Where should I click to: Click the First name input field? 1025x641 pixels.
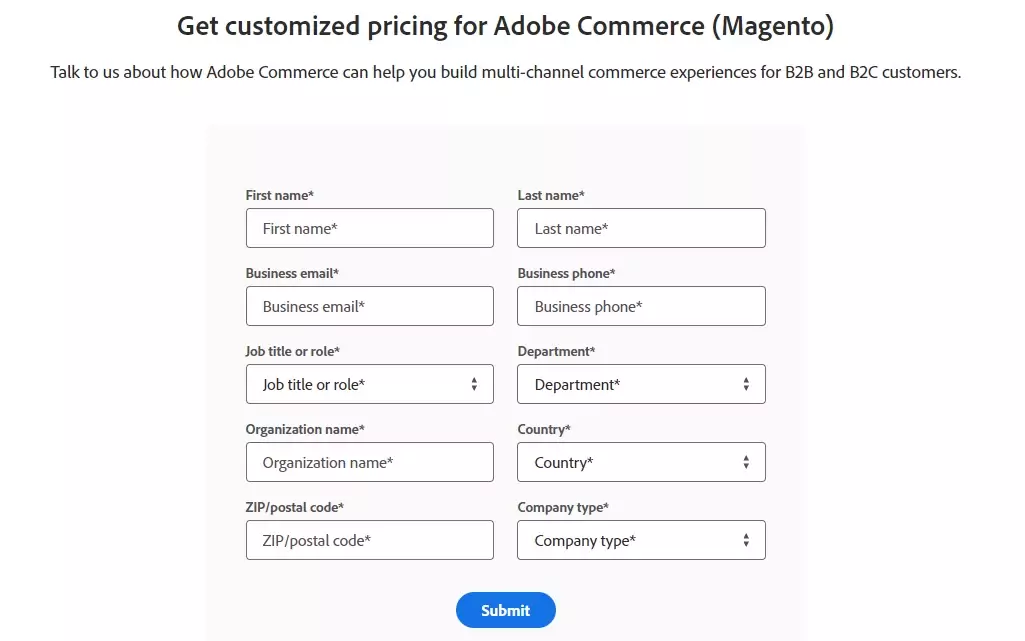(x=369, y=228)
